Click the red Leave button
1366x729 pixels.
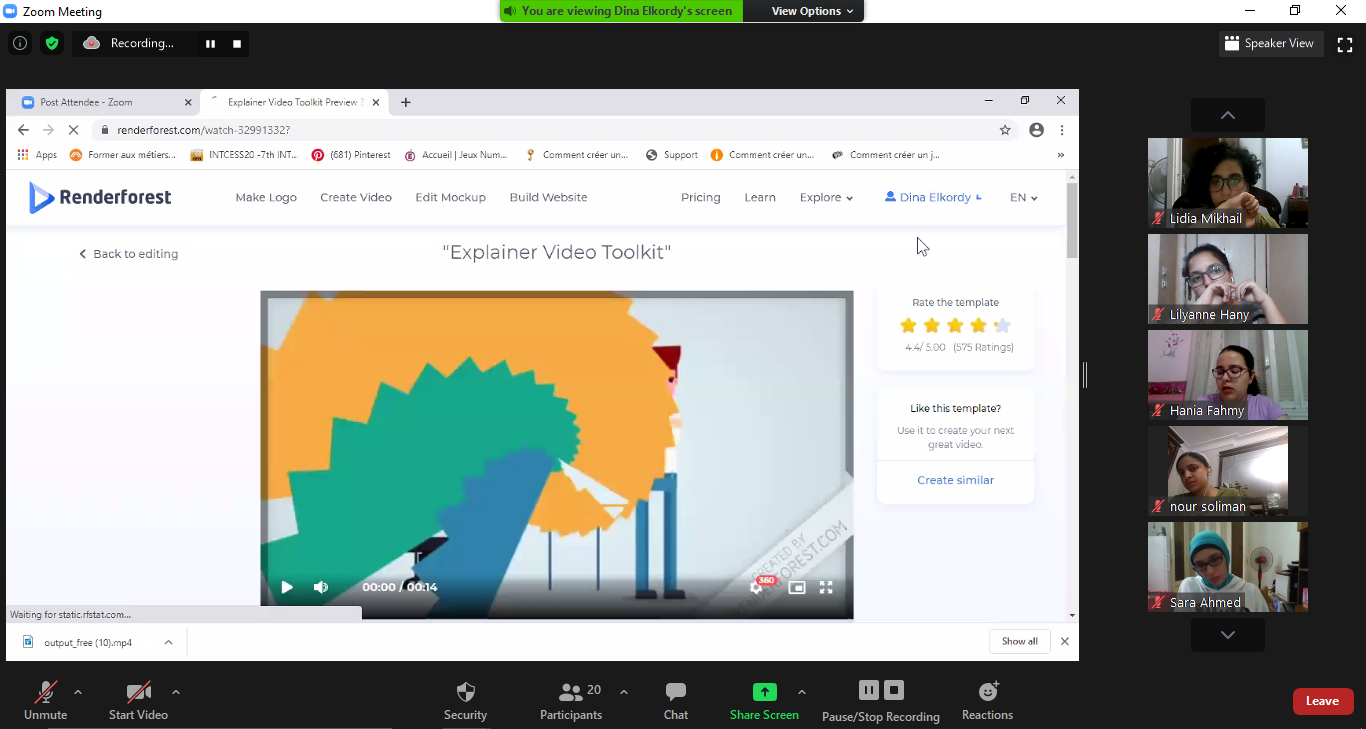click(1322, 701)
